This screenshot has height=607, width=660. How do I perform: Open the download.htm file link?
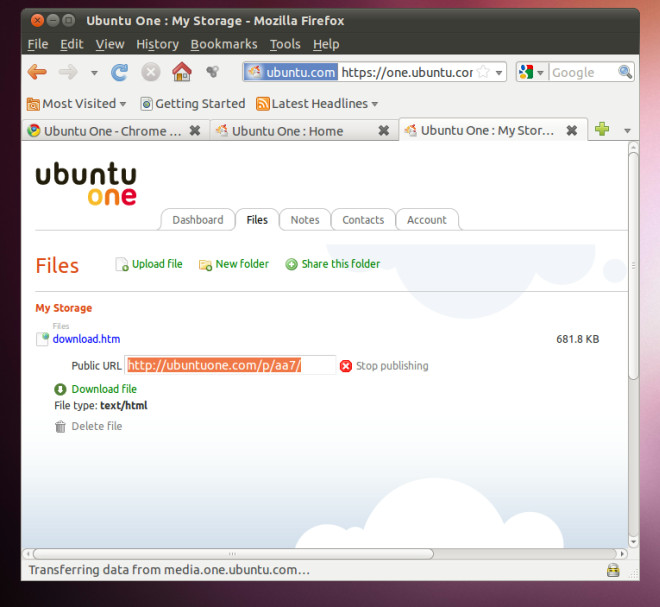[x=86, y=339]
